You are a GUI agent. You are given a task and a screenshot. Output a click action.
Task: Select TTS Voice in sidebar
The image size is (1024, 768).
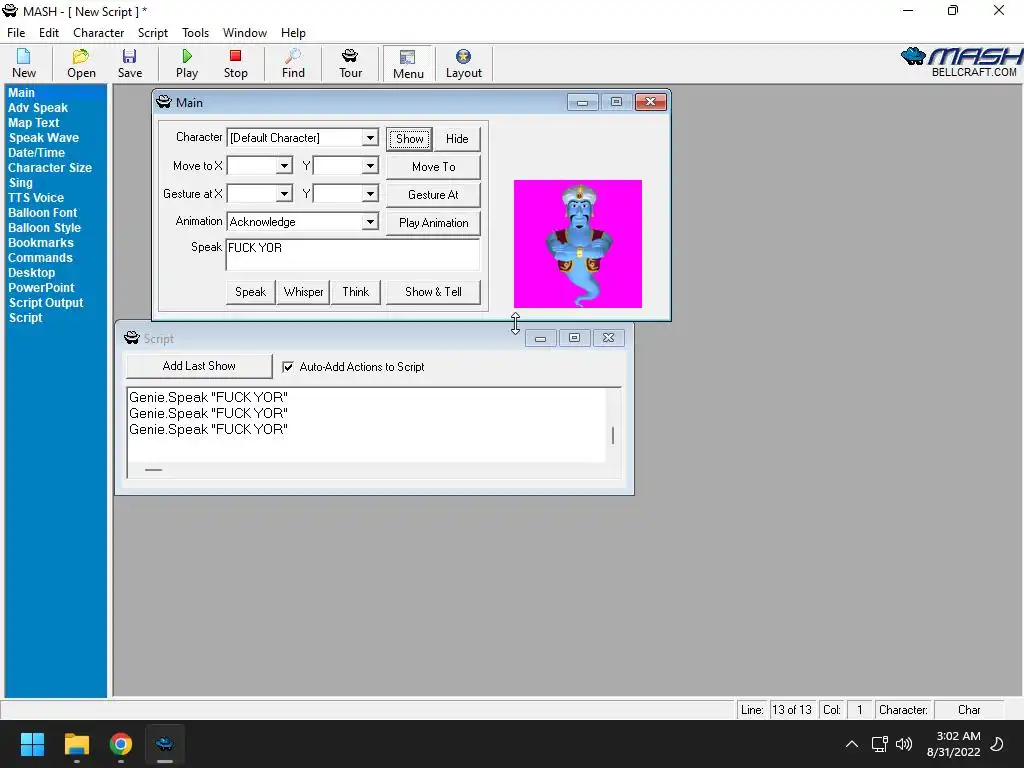(36, 198)
